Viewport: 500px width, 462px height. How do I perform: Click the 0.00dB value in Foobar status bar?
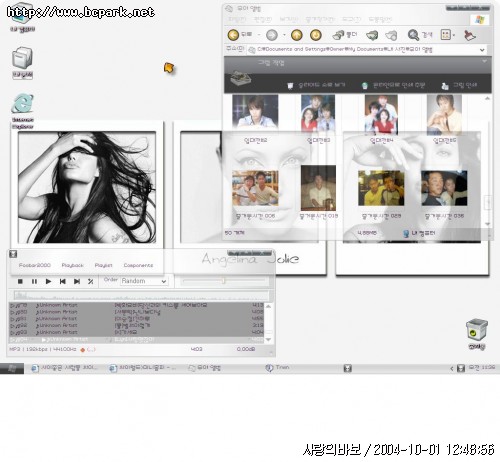click(x=246, y=349)
